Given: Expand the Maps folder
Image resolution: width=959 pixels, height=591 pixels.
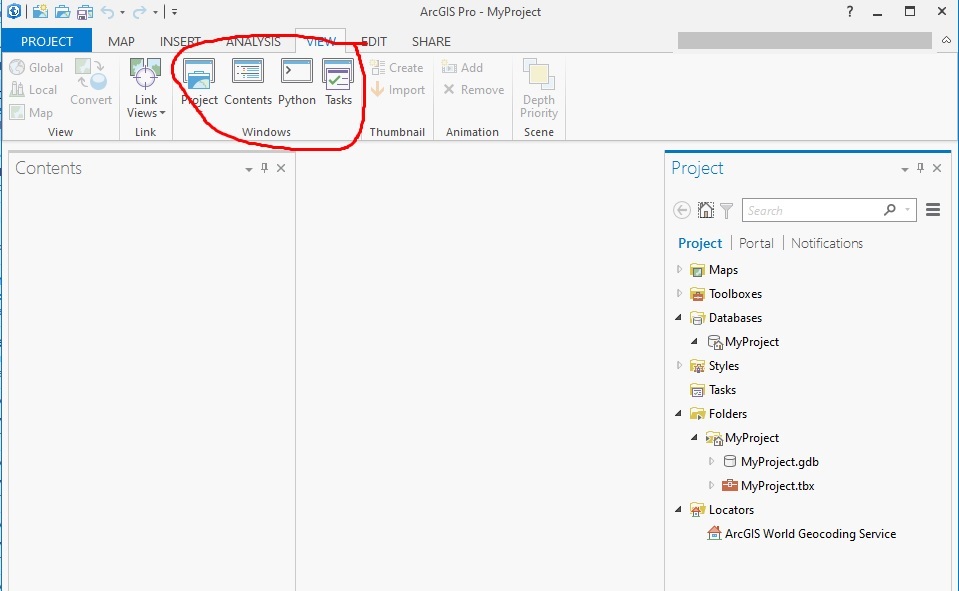Looking at the screenshot, I should [x=679, y=269].
